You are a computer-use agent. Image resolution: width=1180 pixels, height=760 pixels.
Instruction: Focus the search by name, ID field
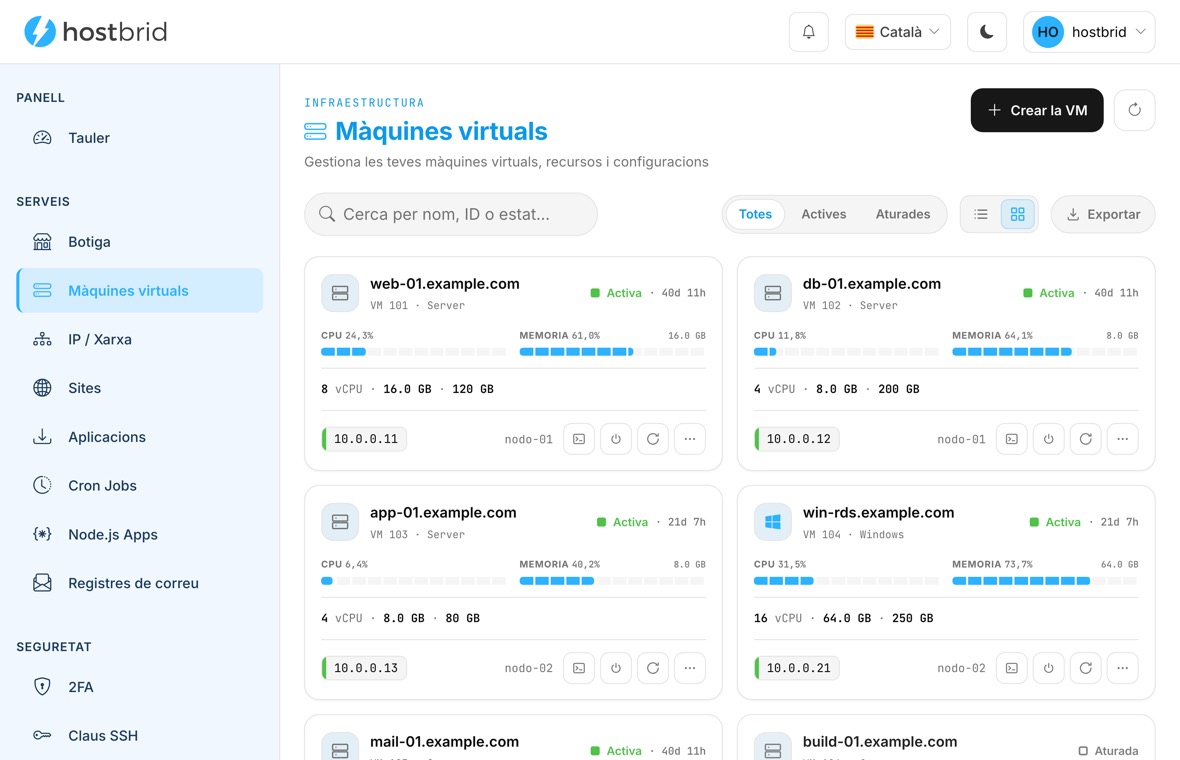(451, 214)
